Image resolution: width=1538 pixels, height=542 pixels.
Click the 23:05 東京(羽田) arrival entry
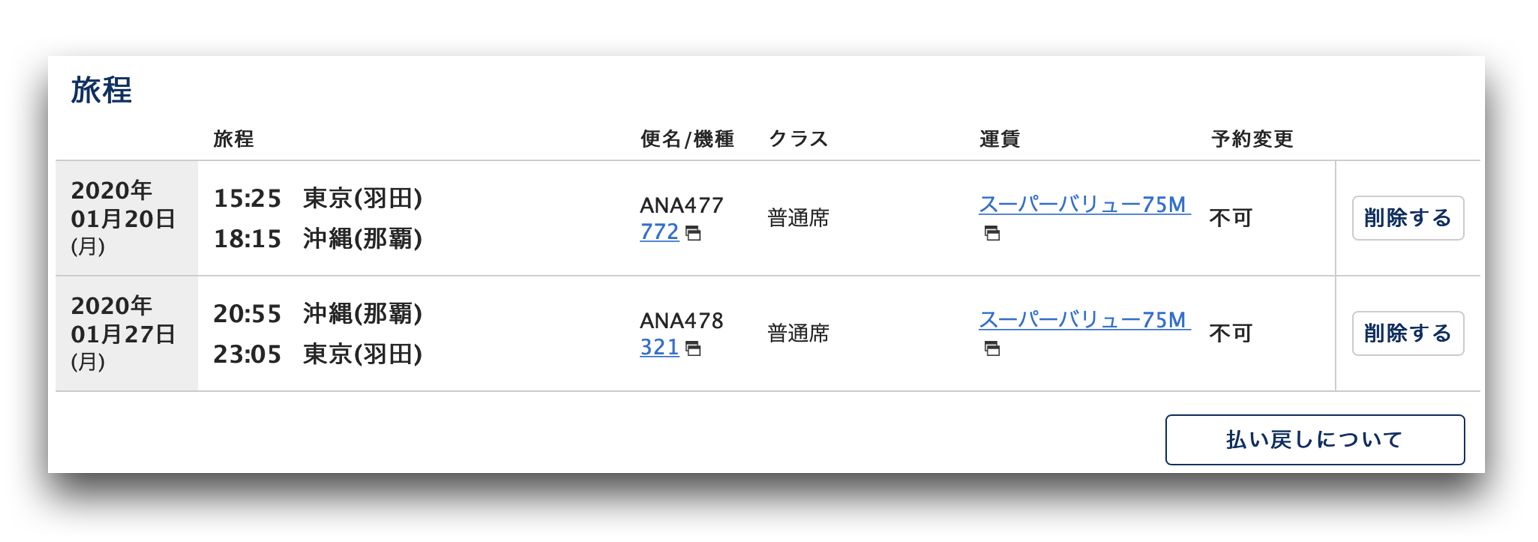tap(318, 354)
